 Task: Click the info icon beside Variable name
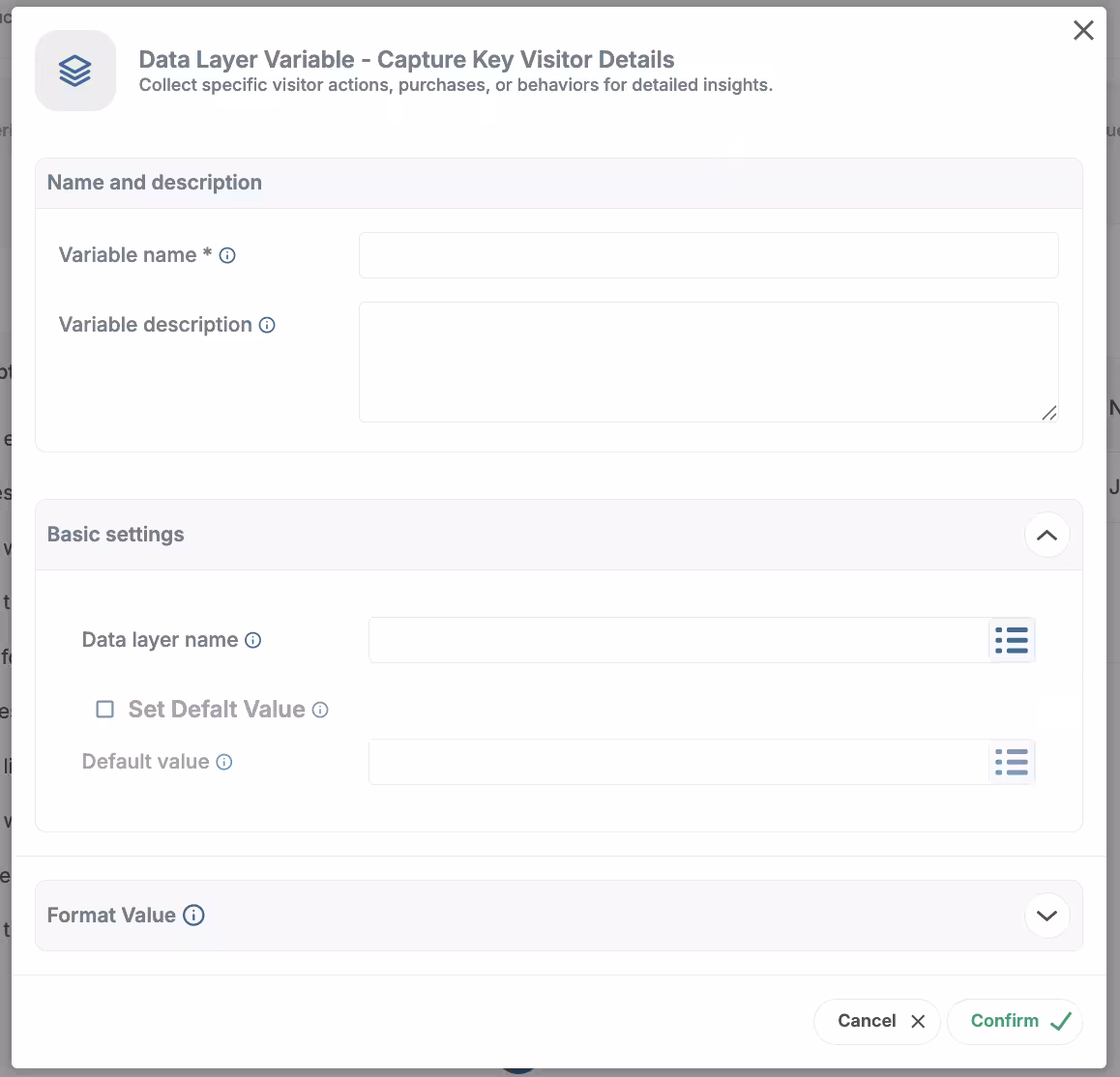[226, 255]
